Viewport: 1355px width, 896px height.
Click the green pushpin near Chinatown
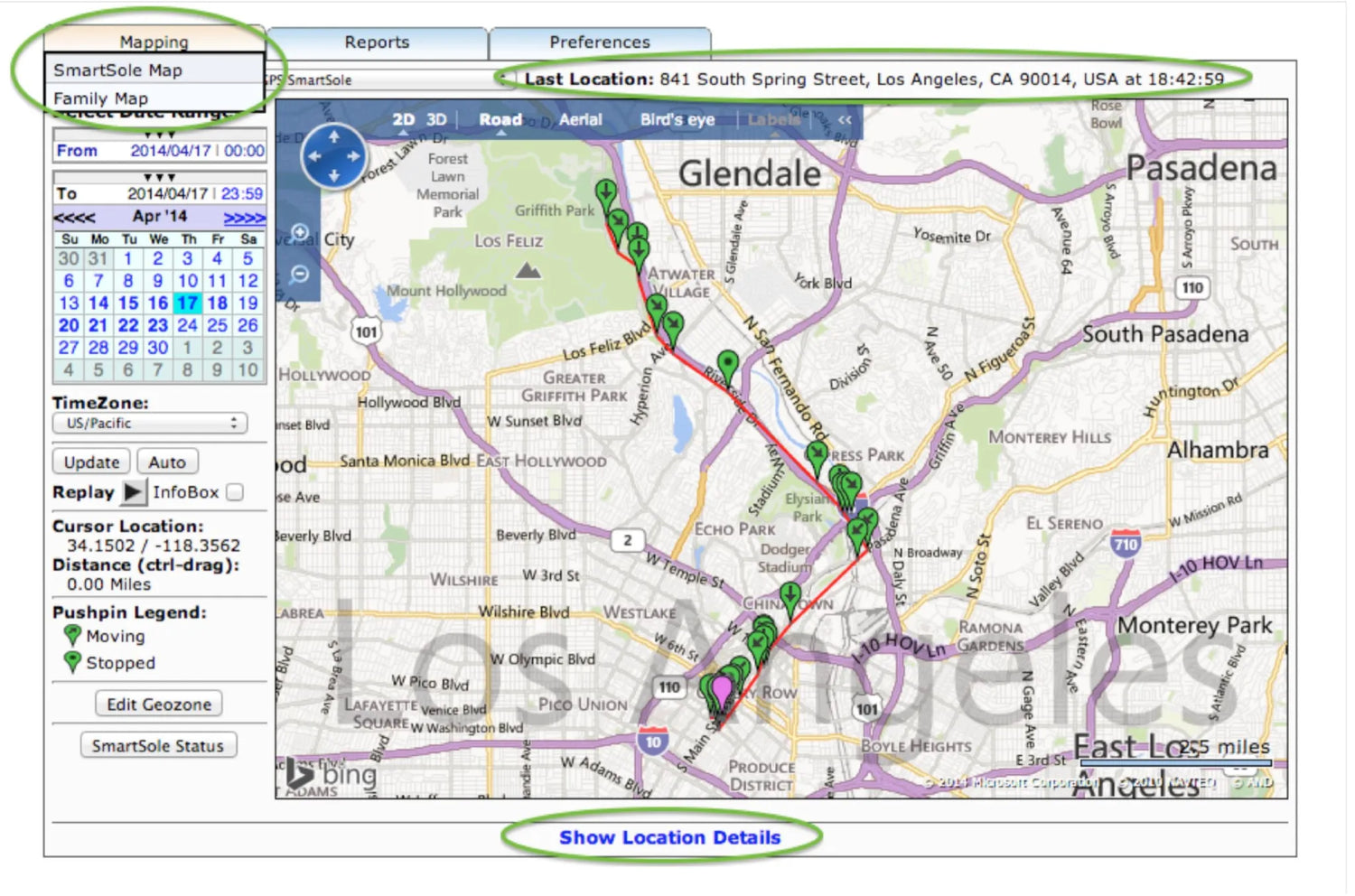[790, 596]
